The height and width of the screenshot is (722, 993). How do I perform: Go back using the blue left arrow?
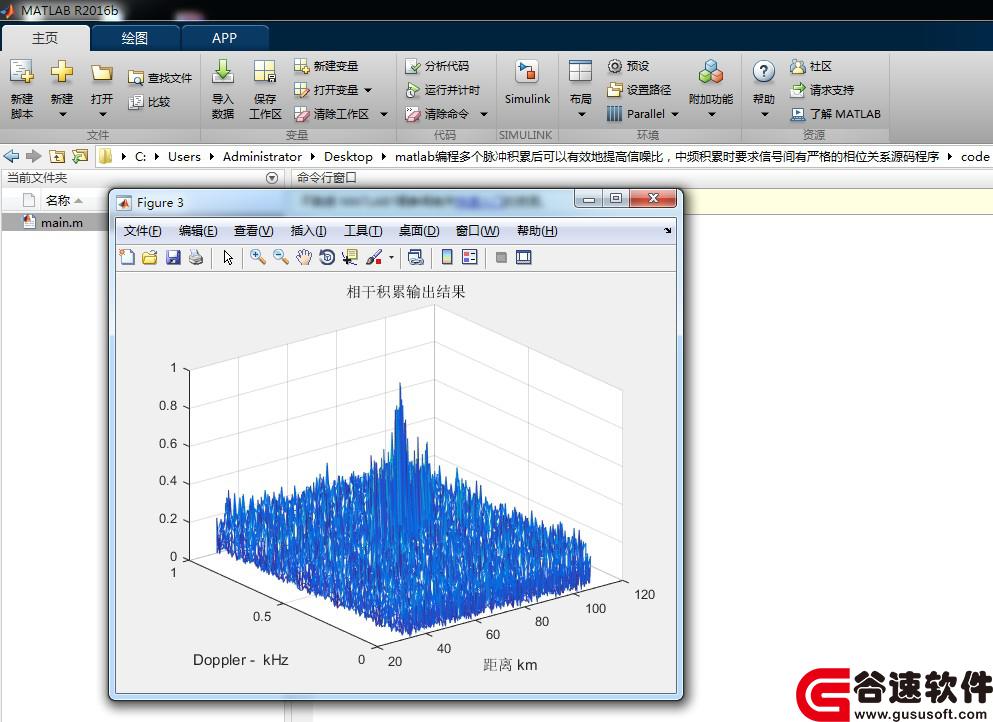11,156
